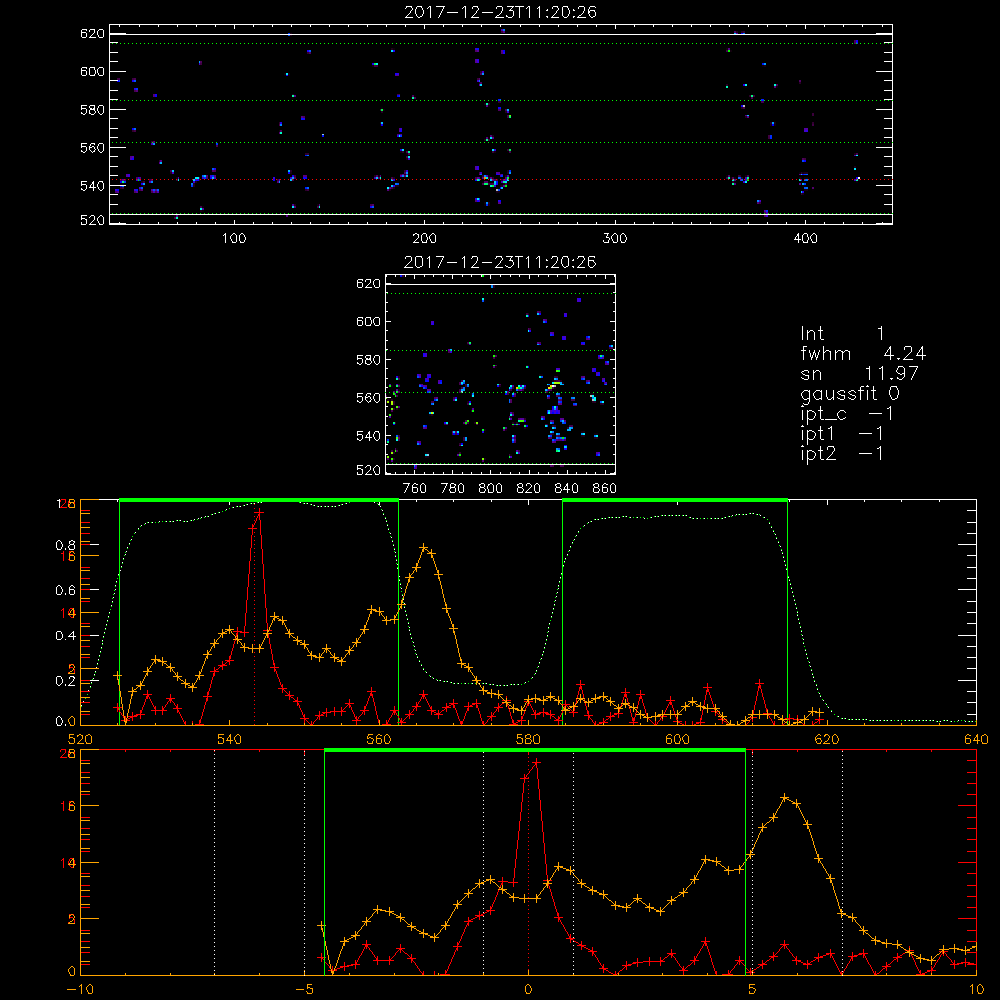This screenshot has height=1000, width=1000.
Task: Click x-axis label '5' of the bottom plot
Action: 752,989
